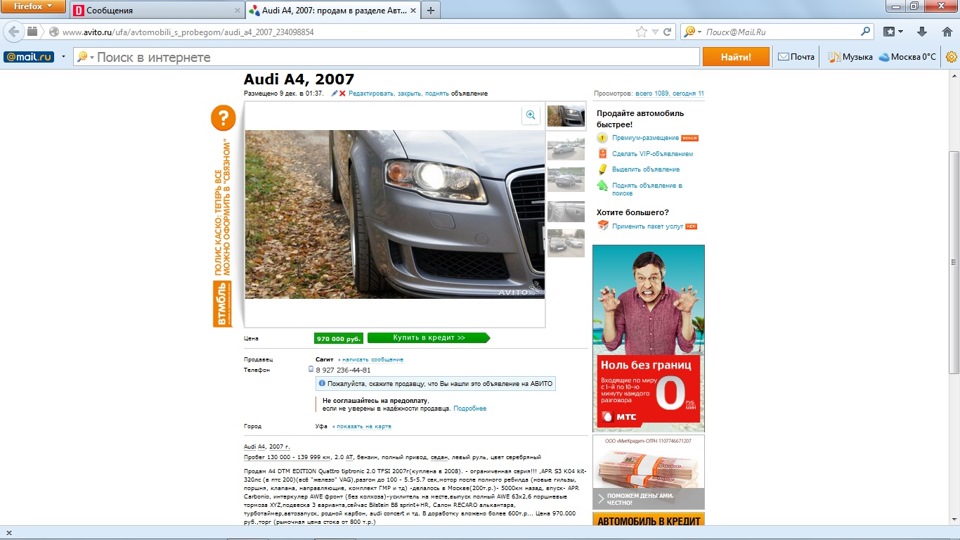
Task: Select the fourth car thumbnail
Action: point(566,211)
